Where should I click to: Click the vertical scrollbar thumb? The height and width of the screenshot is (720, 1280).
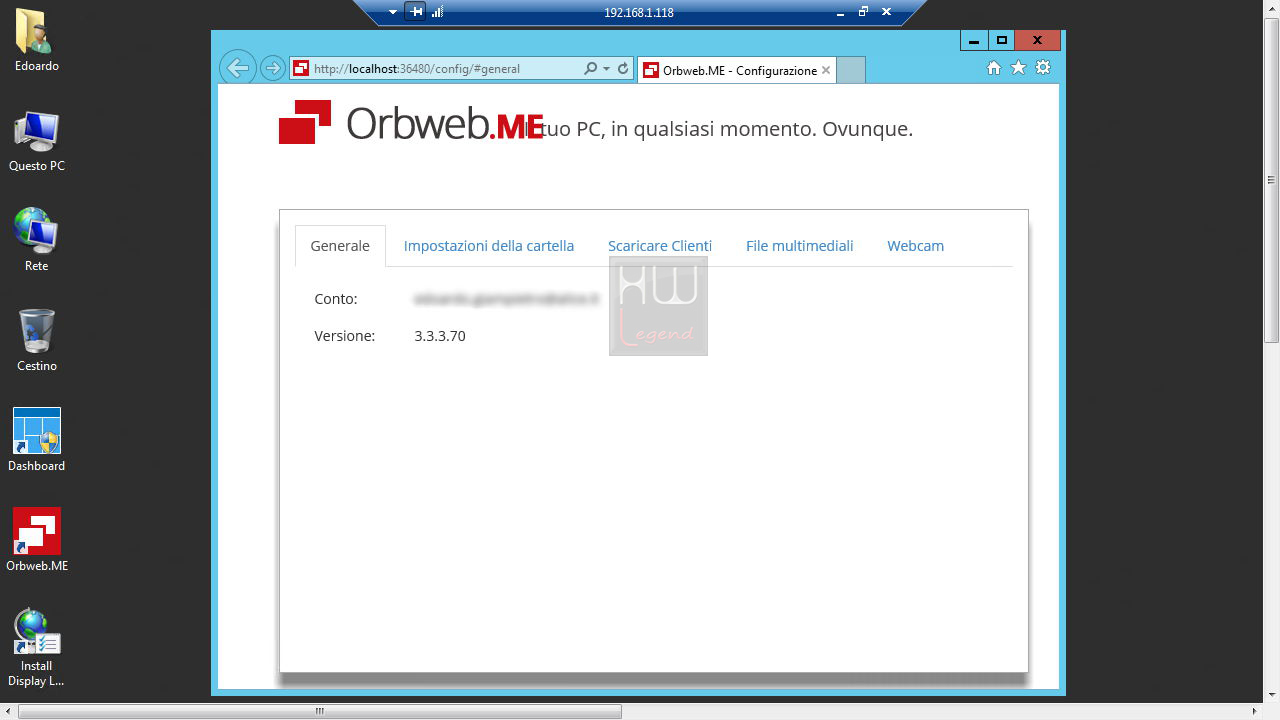pos(1272,179)
